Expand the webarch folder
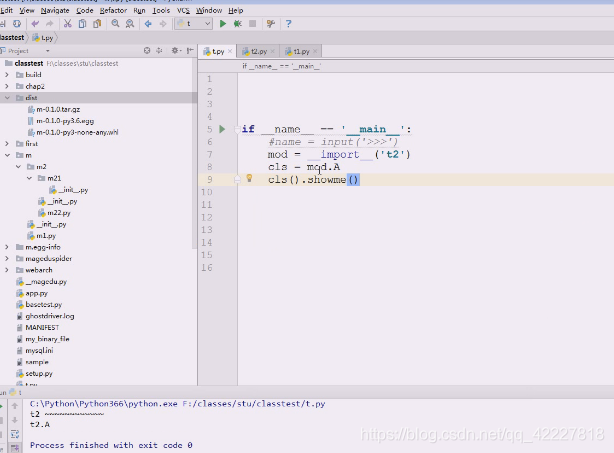 [x=7, y=270]
